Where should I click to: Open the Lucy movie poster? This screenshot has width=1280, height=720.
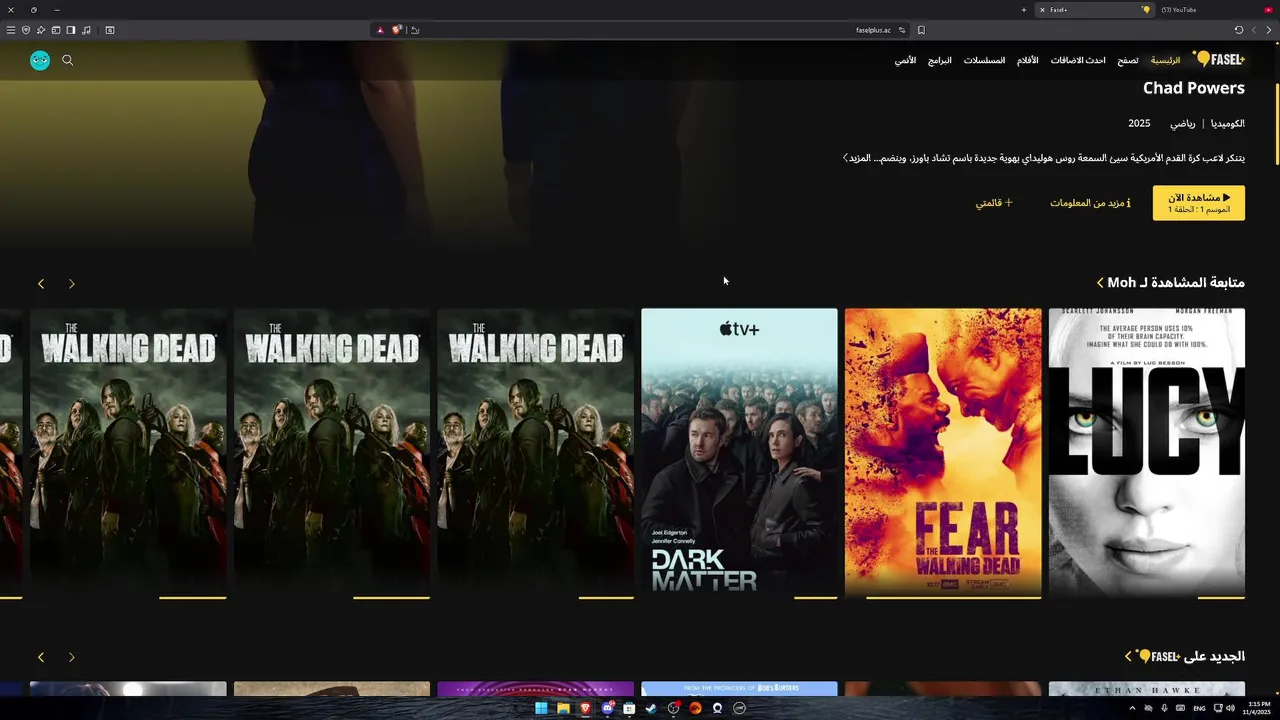(1147, 451)
